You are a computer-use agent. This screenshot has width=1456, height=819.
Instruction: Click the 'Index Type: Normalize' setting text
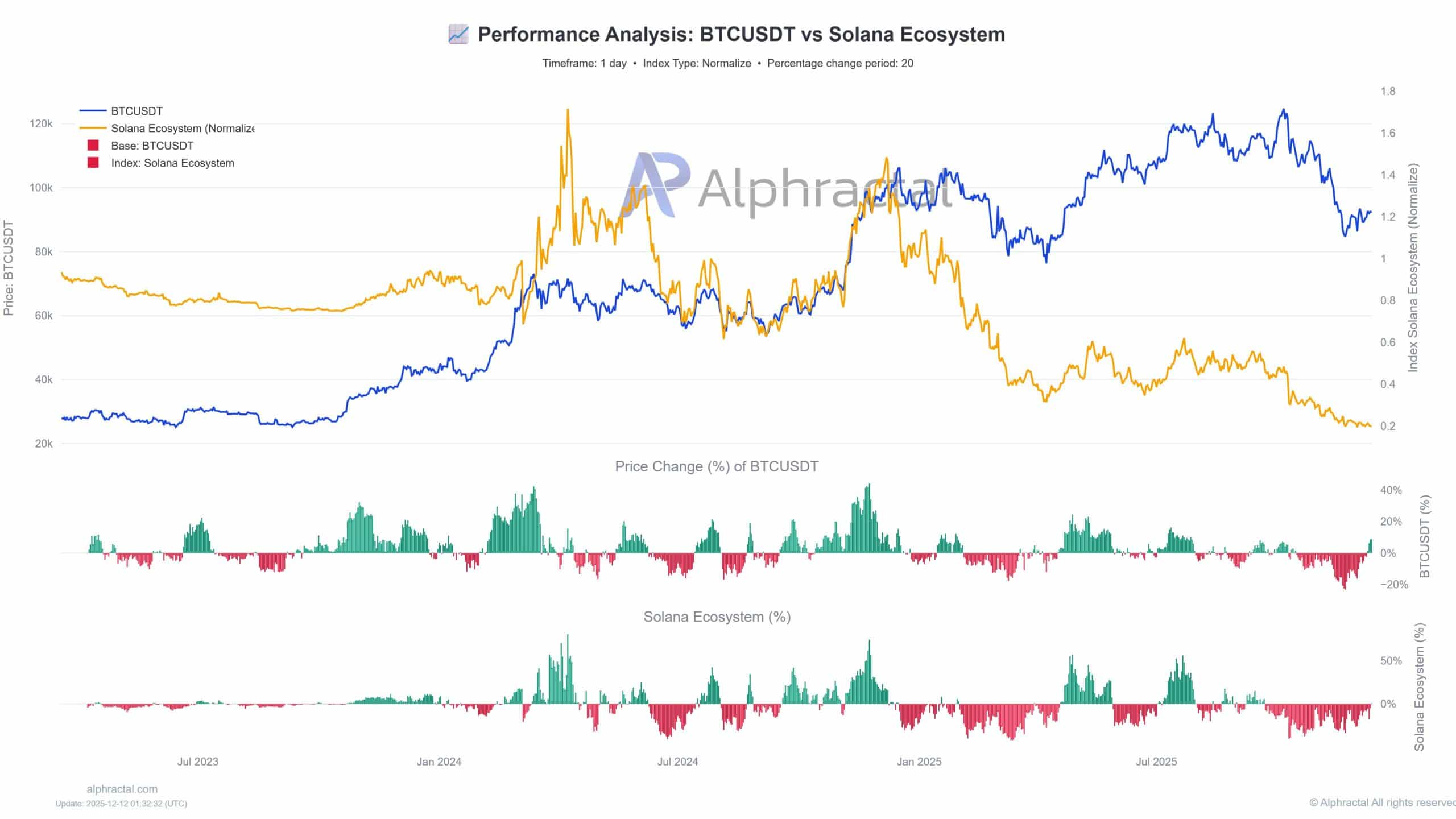click(x=697, y=63)
